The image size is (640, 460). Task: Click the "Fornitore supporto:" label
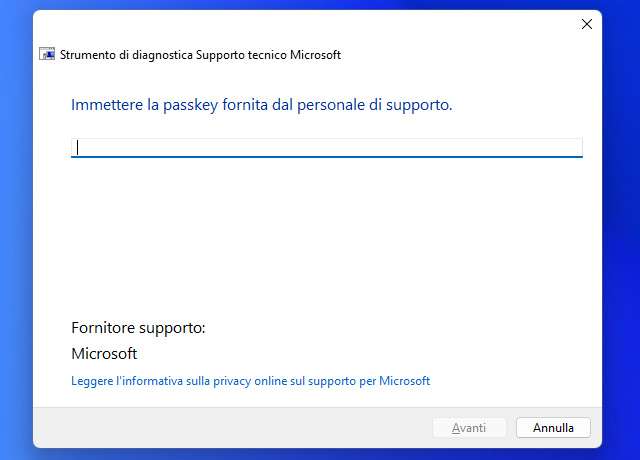point(138,327)
